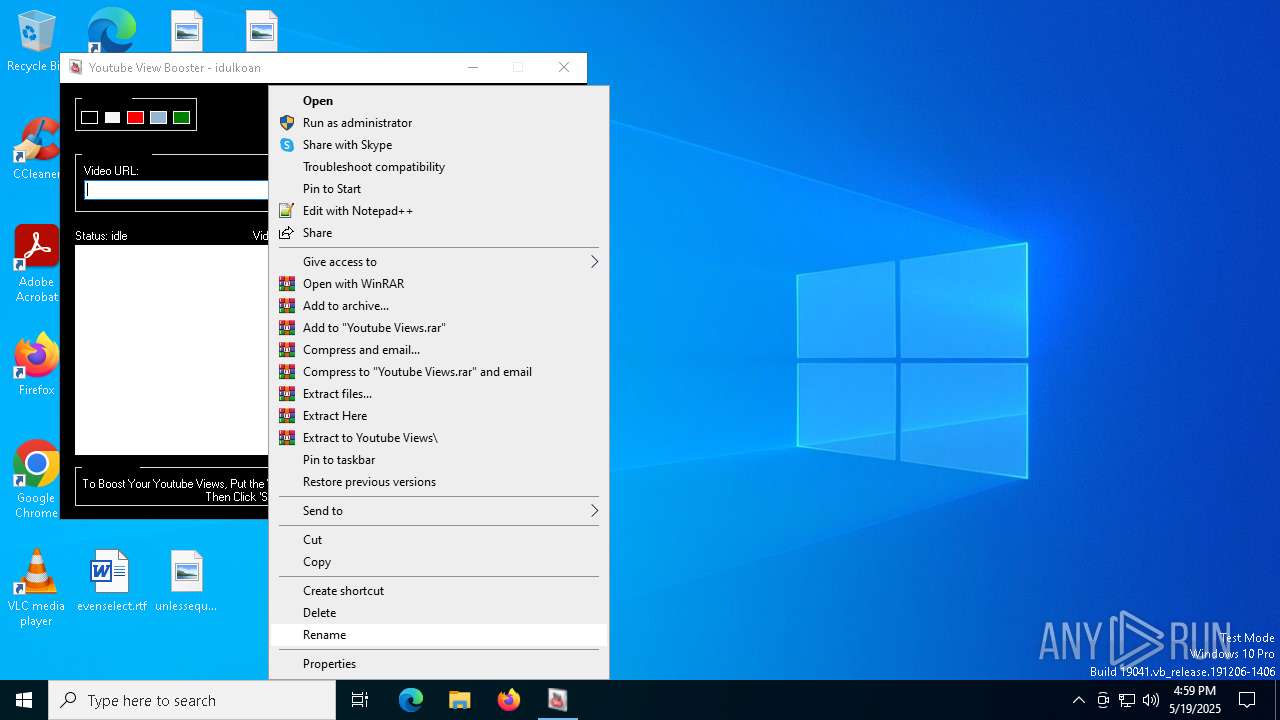Choose Delete in the context menu
This screenshot has width=1280, height=720.
point(439,613)
